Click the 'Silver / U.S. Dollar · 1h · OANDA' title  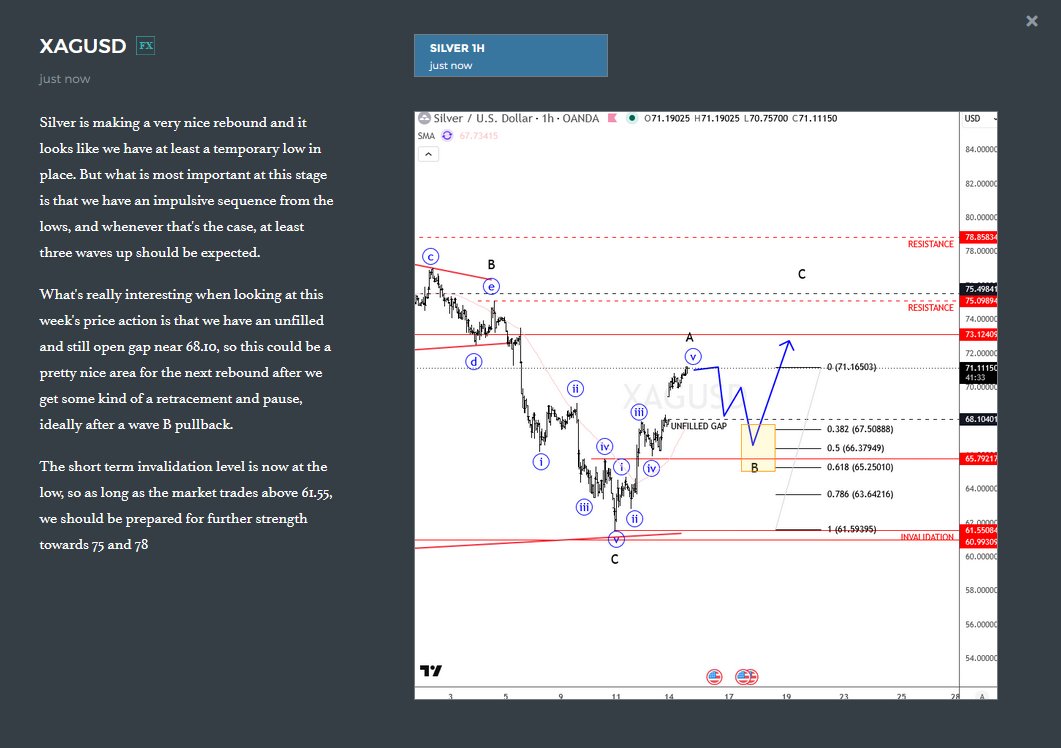point(516,118)
